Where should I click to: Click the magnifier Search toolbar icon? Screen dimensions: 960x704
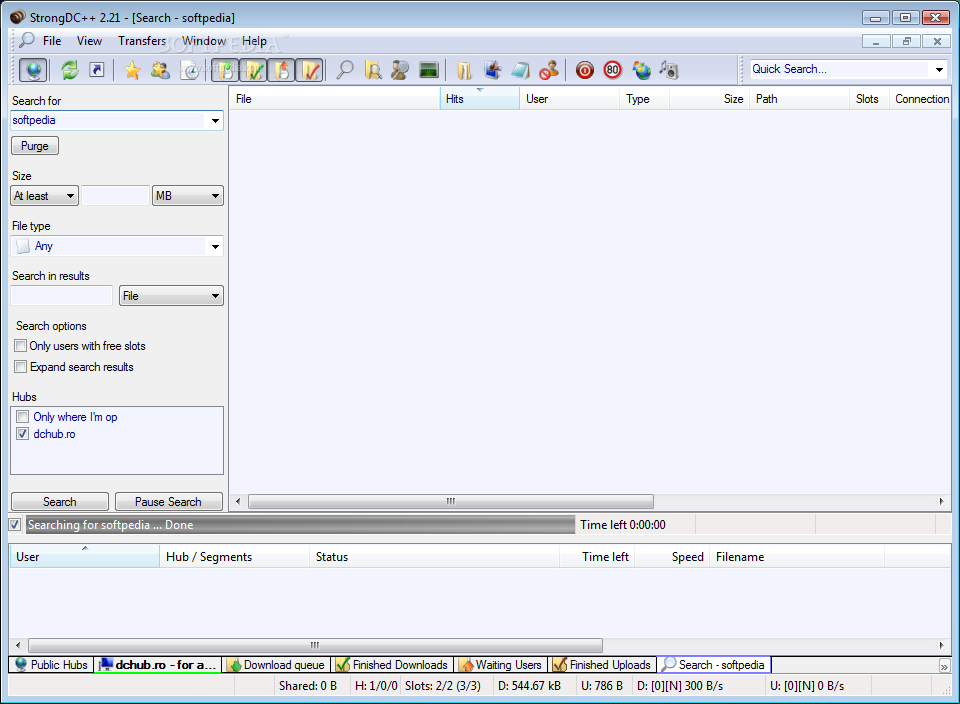[345, 70]
